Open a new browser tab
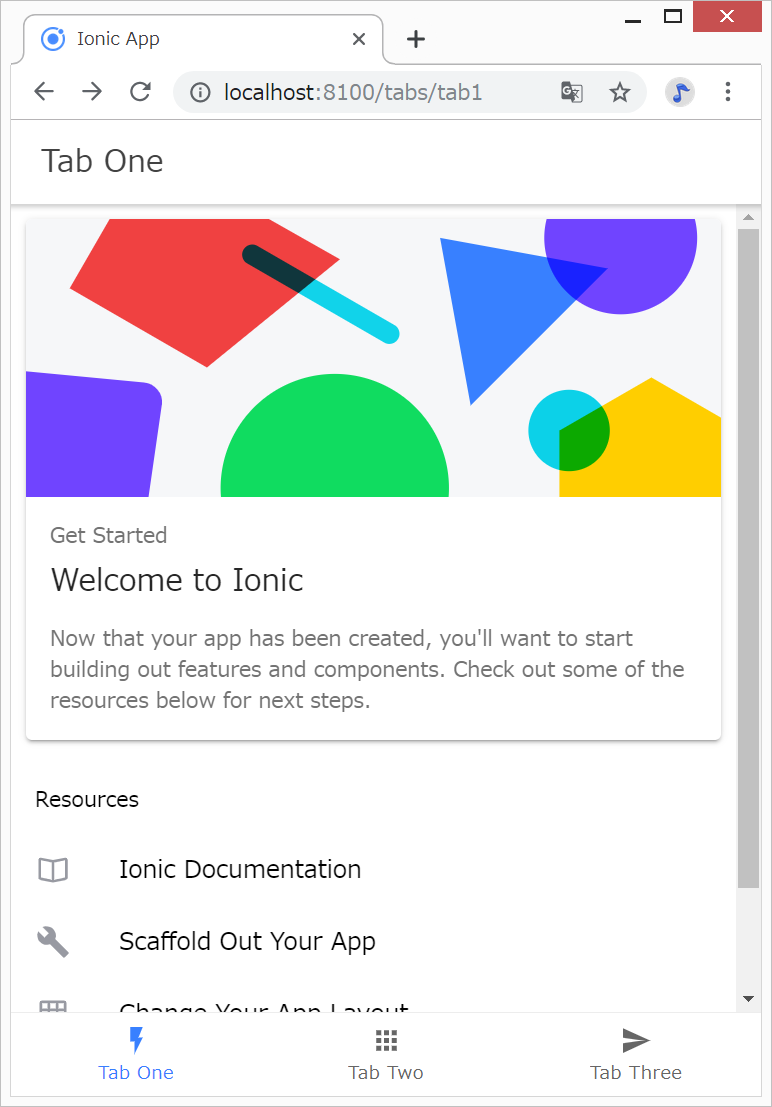The image size is (772, 1107). point(416,39)
